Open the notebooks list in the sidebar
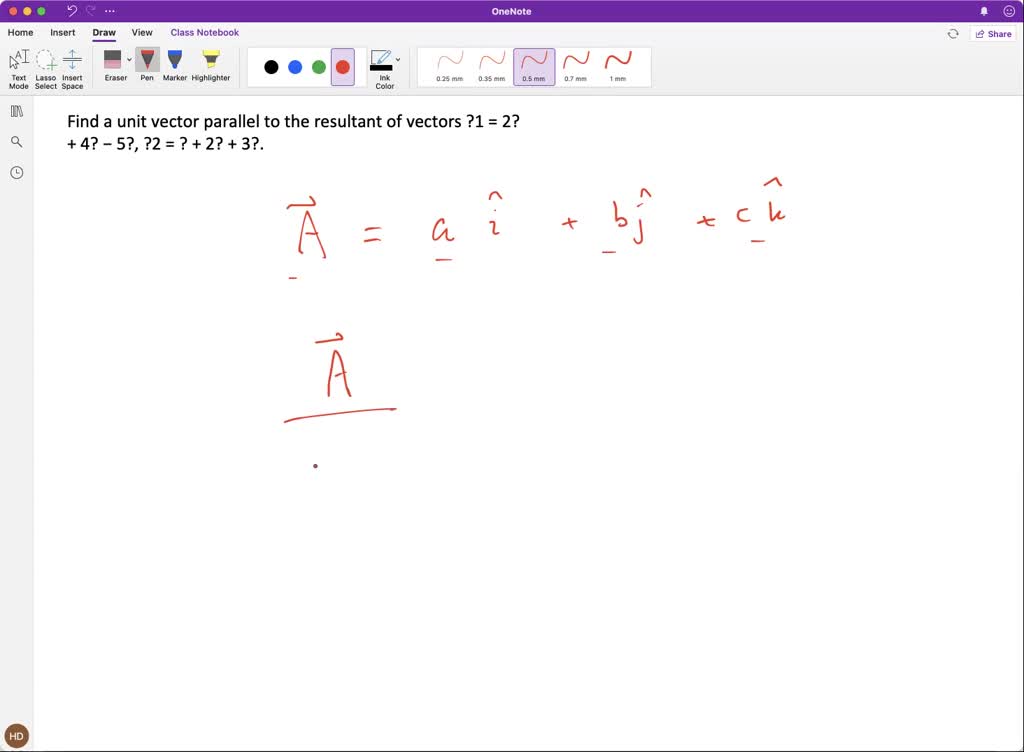Screen dimensions: 1024x752 point(16,111)
